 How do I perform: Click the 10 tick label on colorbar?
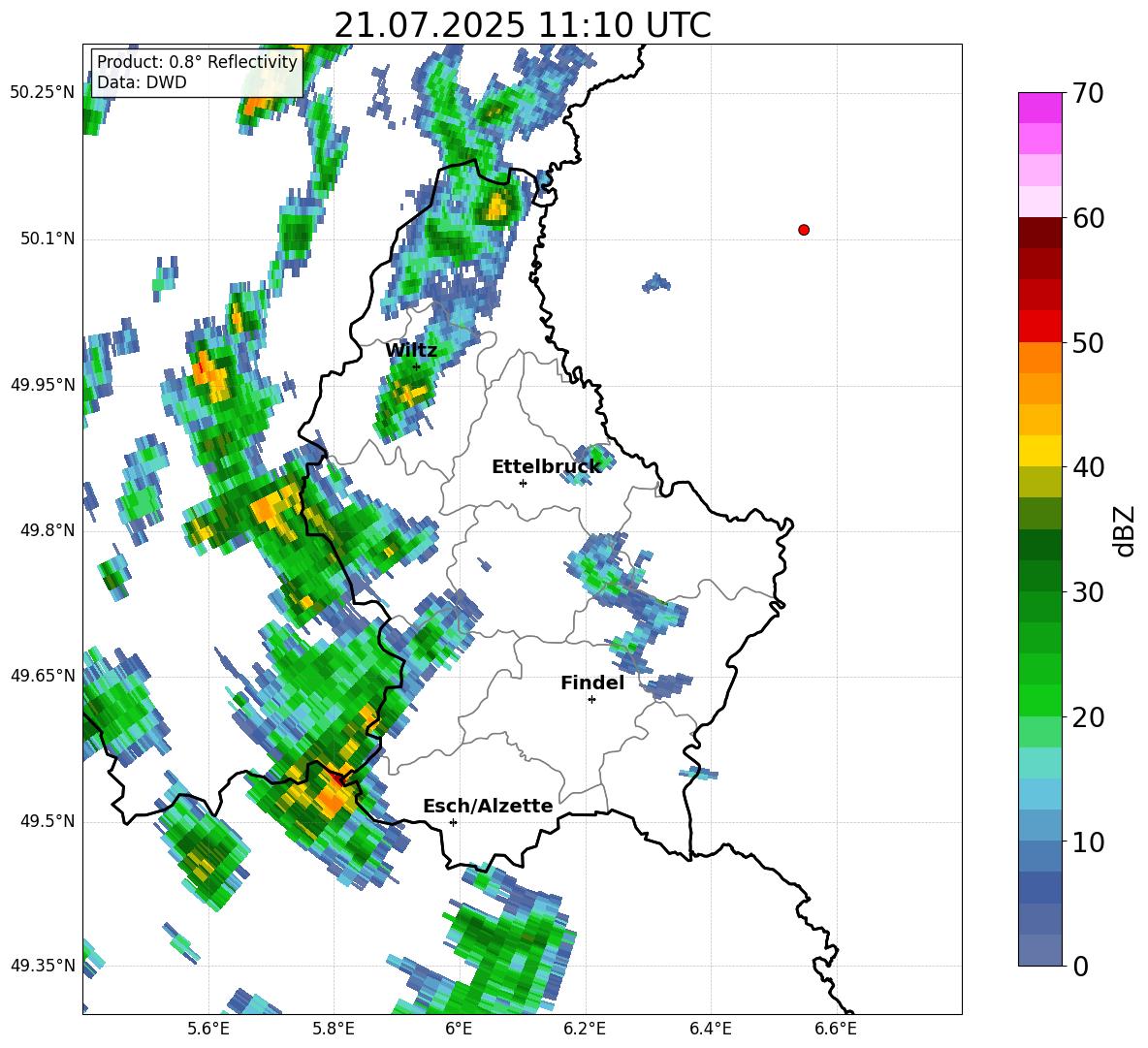coord(1088,842)
